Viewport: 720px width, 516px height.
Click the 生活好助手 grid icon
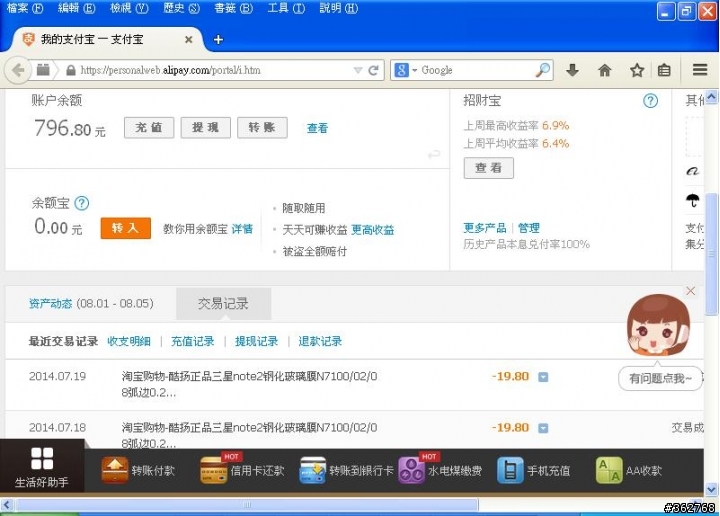pos(42,458)
